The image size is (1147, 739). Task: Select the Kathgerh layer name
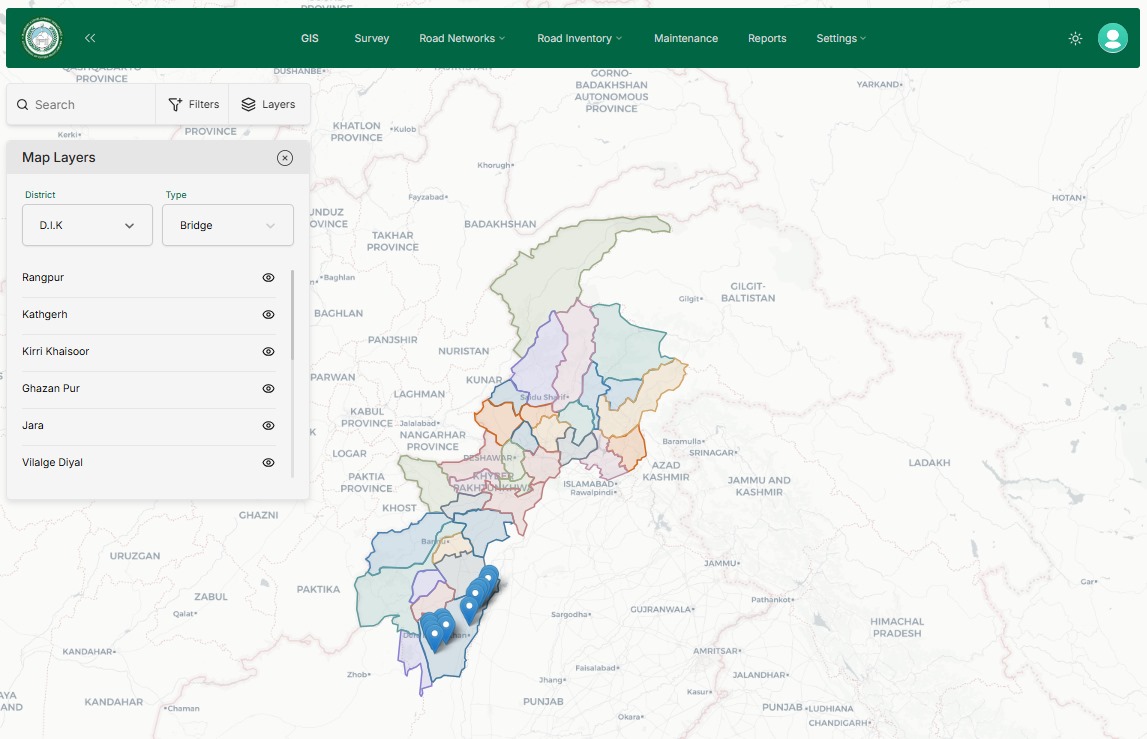(45, 315)
